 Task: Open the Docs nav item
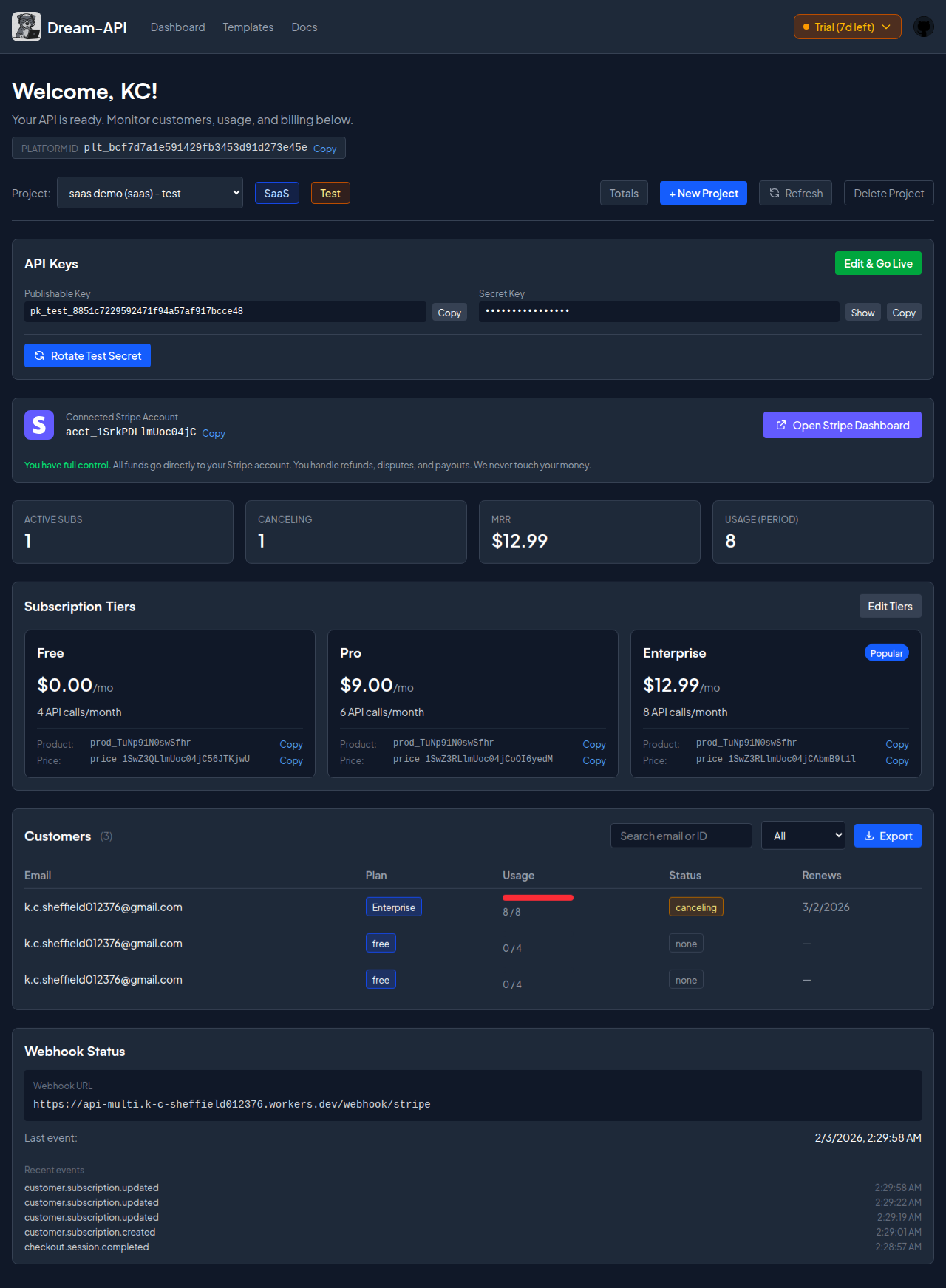click(304, 27)
